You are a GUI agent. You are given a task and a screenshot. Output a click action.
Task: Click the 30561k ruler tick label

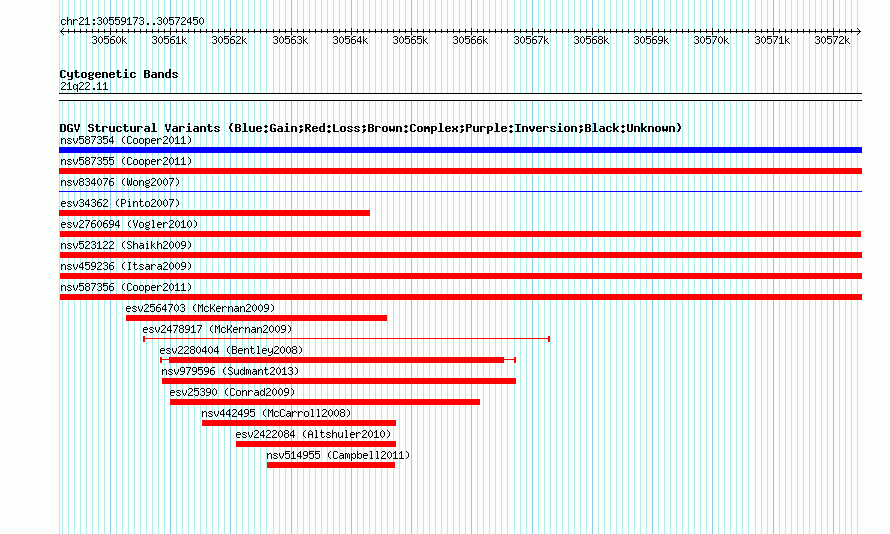pos(169,40)
